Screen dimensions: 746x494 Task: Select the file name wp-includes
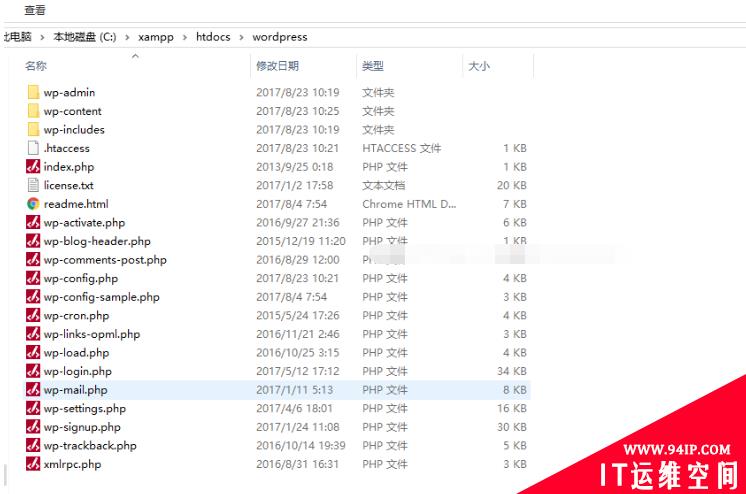click(74, 129)
